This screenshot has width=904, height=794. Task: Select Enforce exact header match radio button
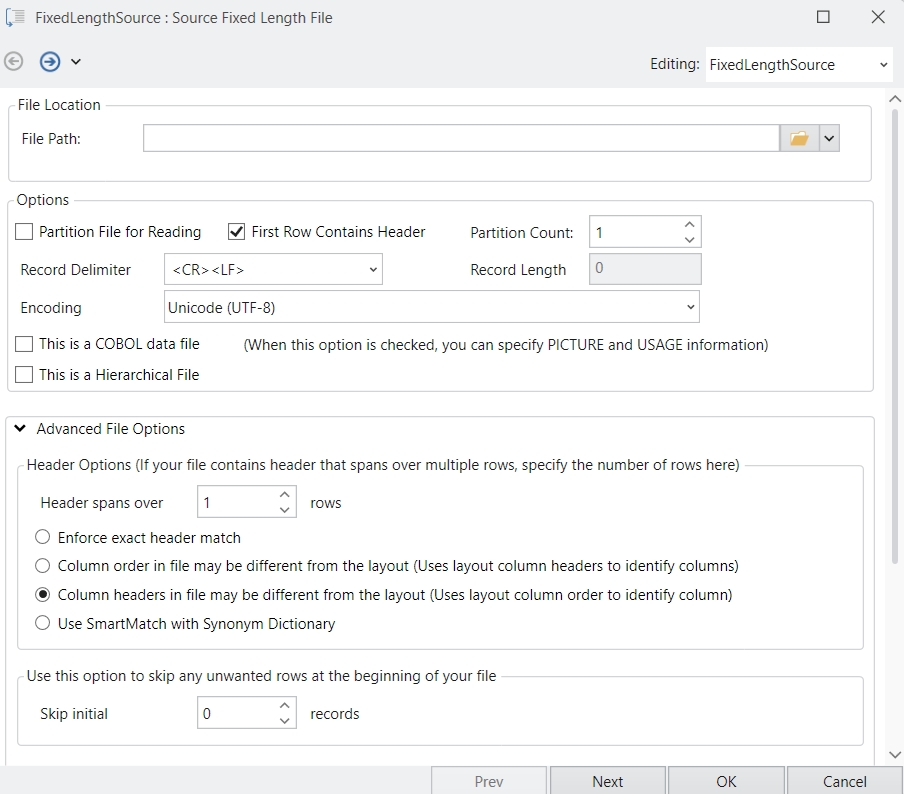pyautogui.click(x=43, y=537)
